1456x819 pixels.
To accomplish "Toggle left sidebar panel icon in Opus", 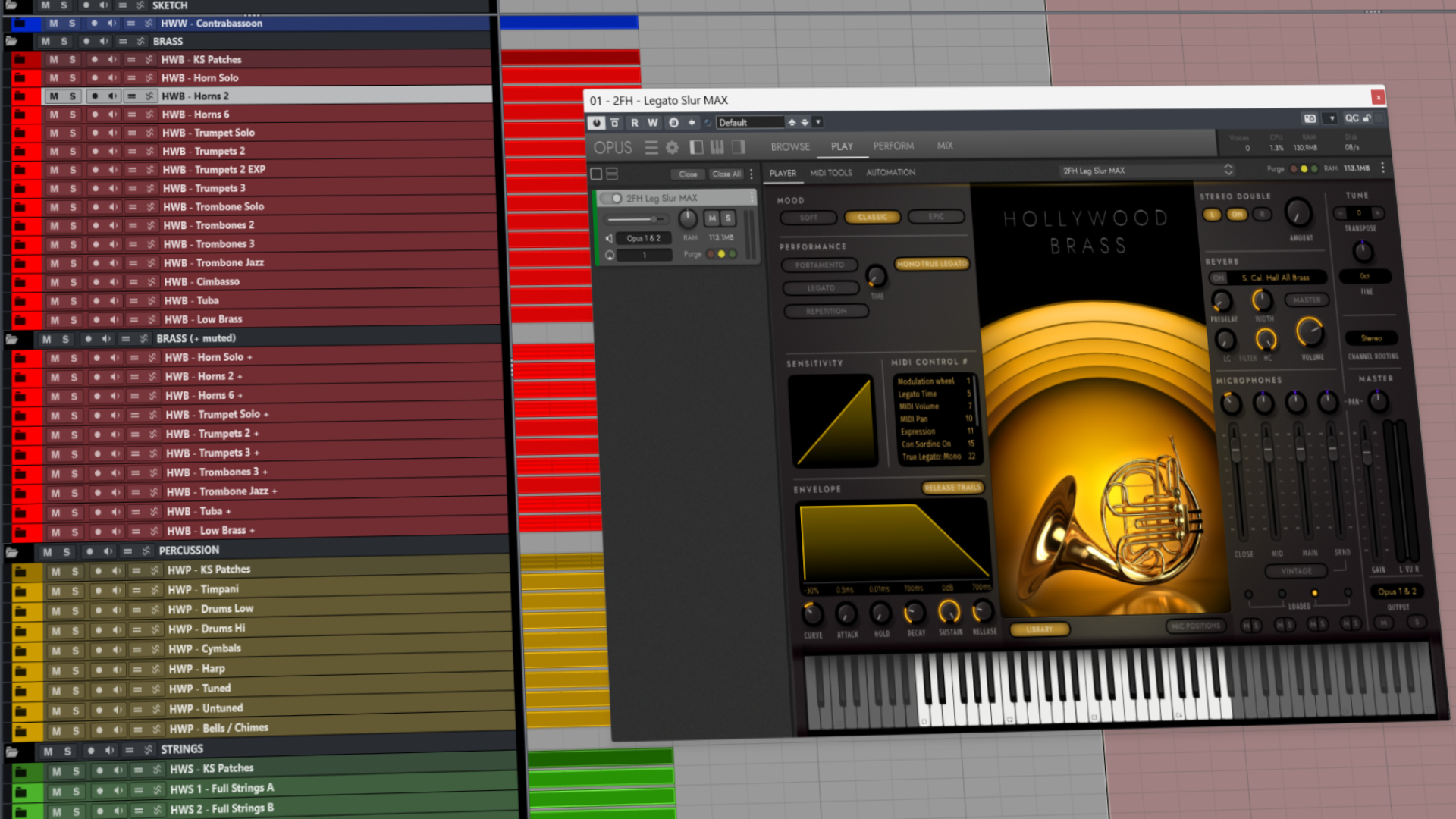I will click(696, 147).
